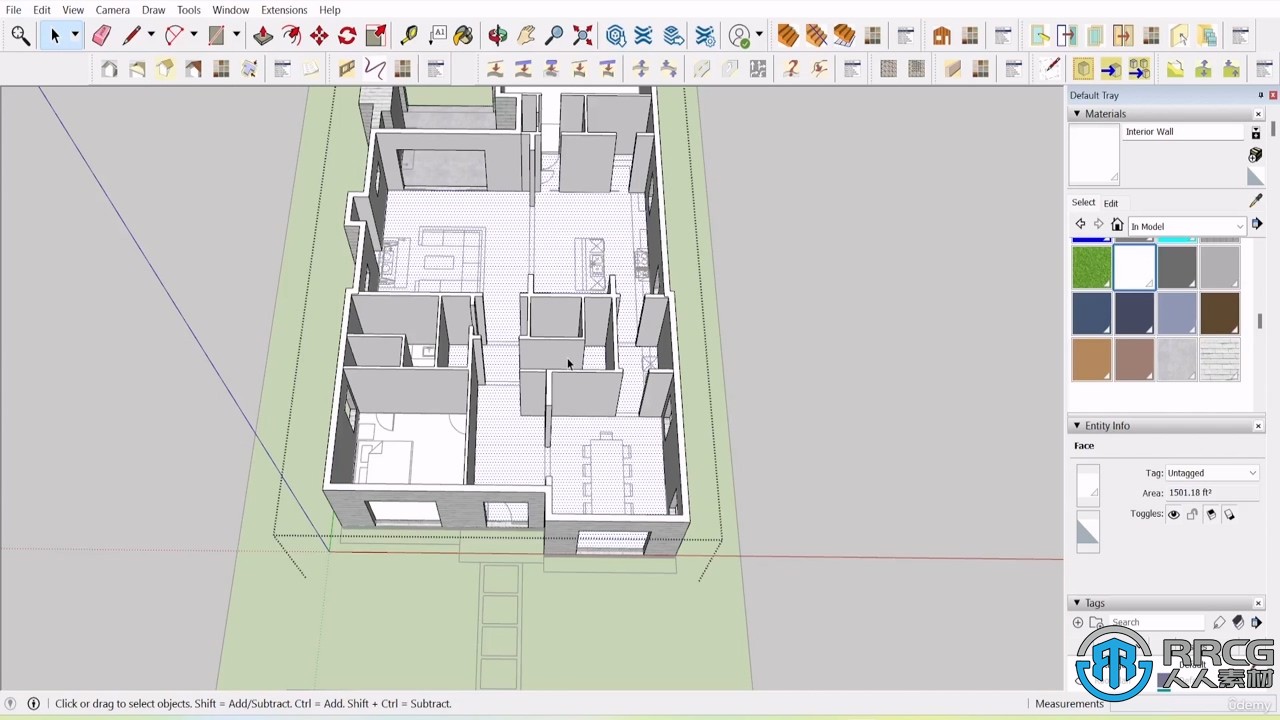Viewport: 1280px width, 720px height.
Task: Switch to the Select tab in Materials
Action: click(x=1083, y=202)
